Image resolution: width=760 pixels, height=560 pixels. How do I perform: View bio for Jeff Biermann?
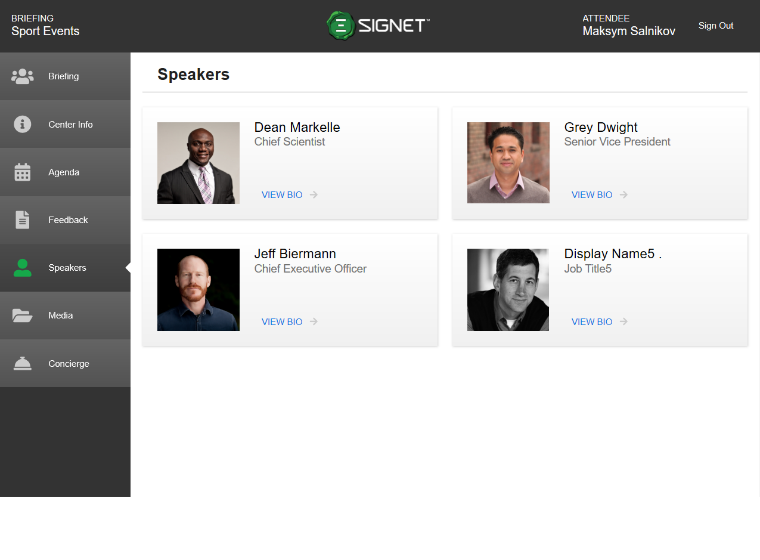282,322
